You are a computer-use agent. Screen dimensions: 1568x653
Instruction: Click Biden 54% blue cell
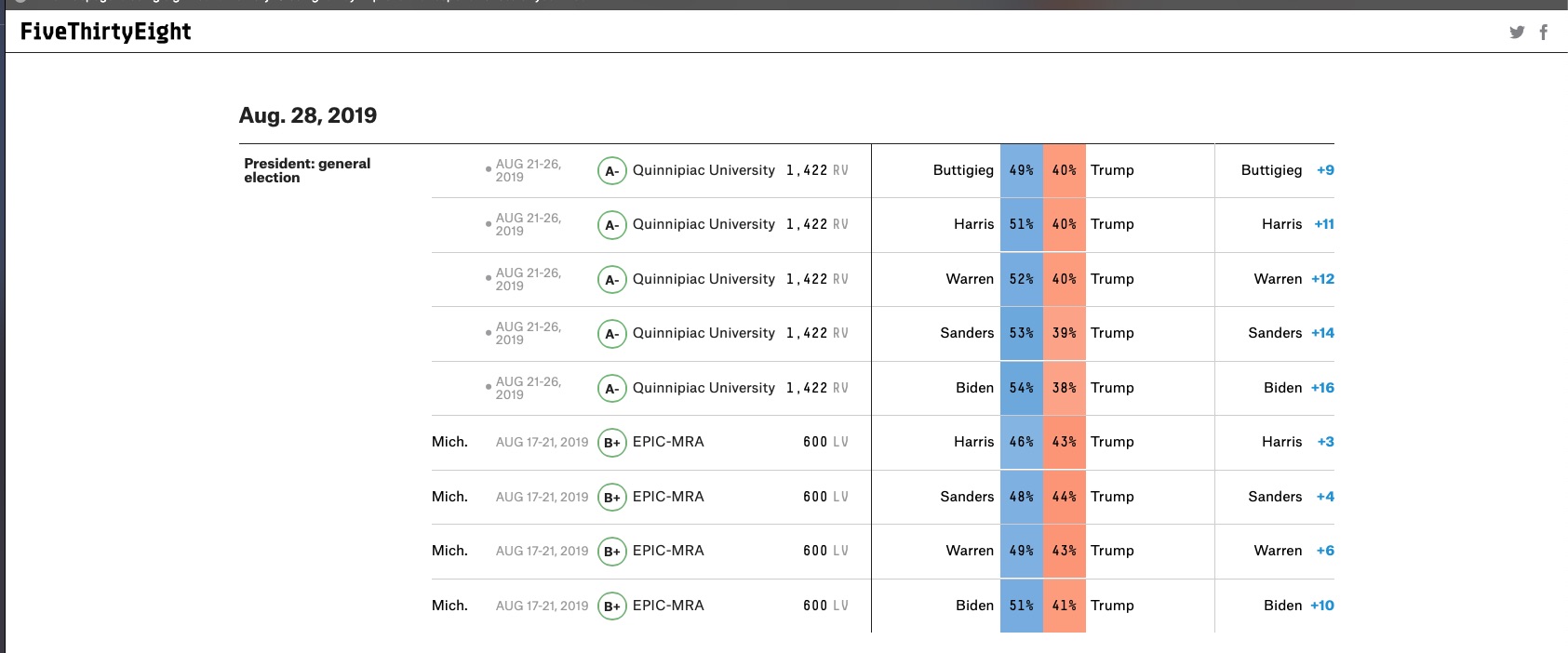pos(1022,388)
